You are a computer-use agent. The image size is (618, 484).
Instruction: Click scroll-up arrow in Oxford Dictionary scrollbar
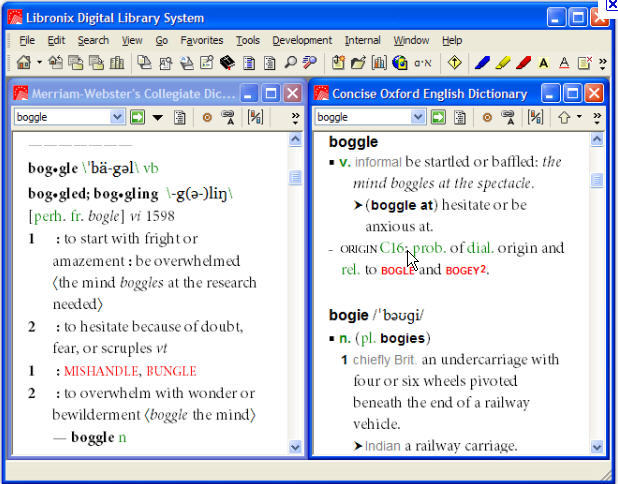pyautogui.click(x=597, y=139)
